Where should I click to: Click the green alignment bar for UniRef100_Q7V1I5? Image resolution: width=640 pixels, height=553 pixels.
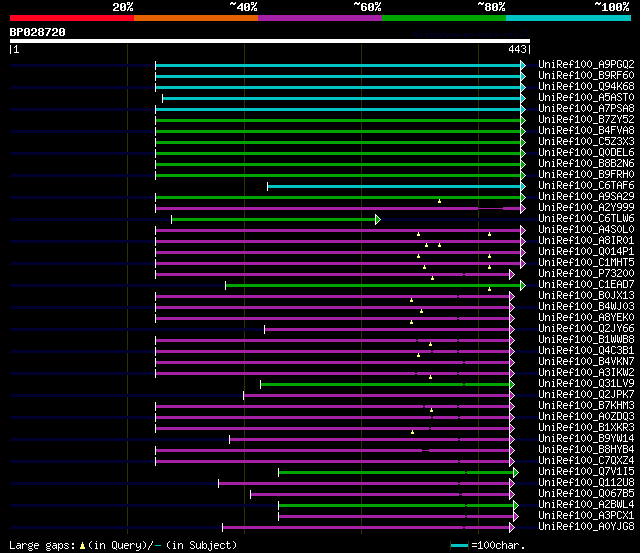[x=396, y=473]
